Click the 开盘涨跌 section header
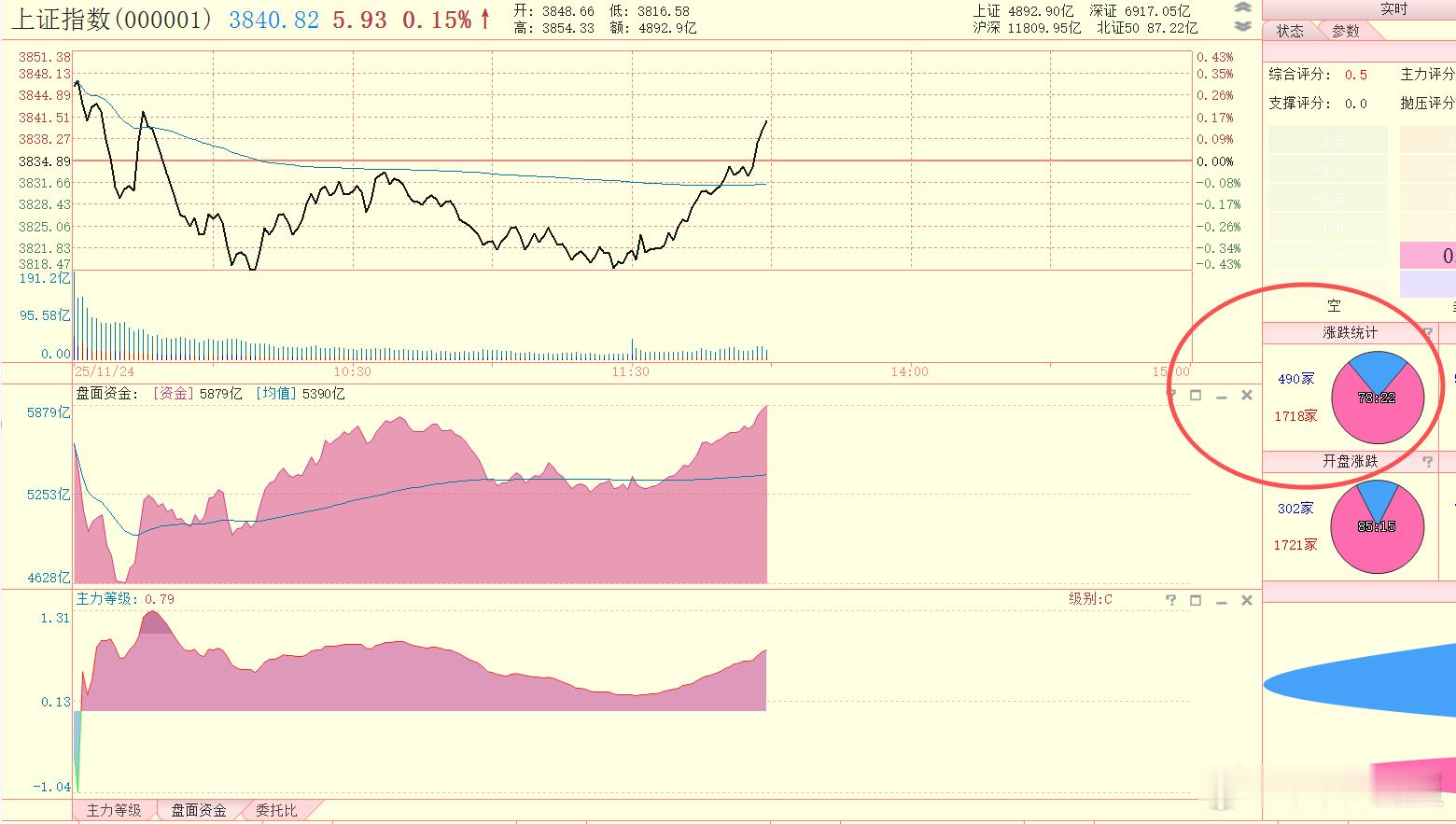The width and height of the screenshot is (1456, 824). pyautogui.click(x=1350, y=461)
